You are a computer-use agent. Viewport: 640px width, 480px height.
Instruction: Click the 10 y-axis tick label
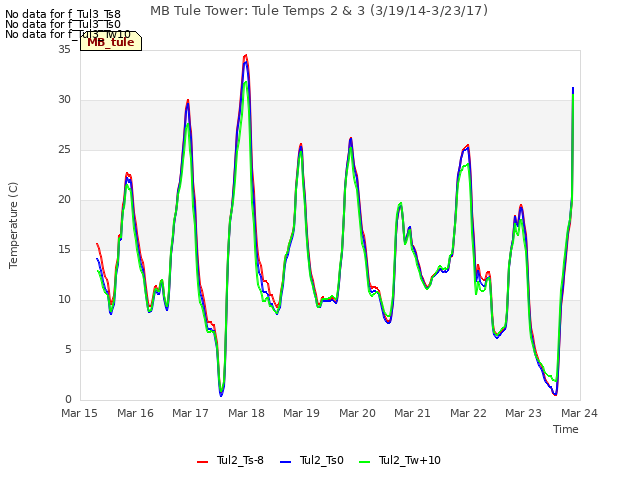click(64, 300)
